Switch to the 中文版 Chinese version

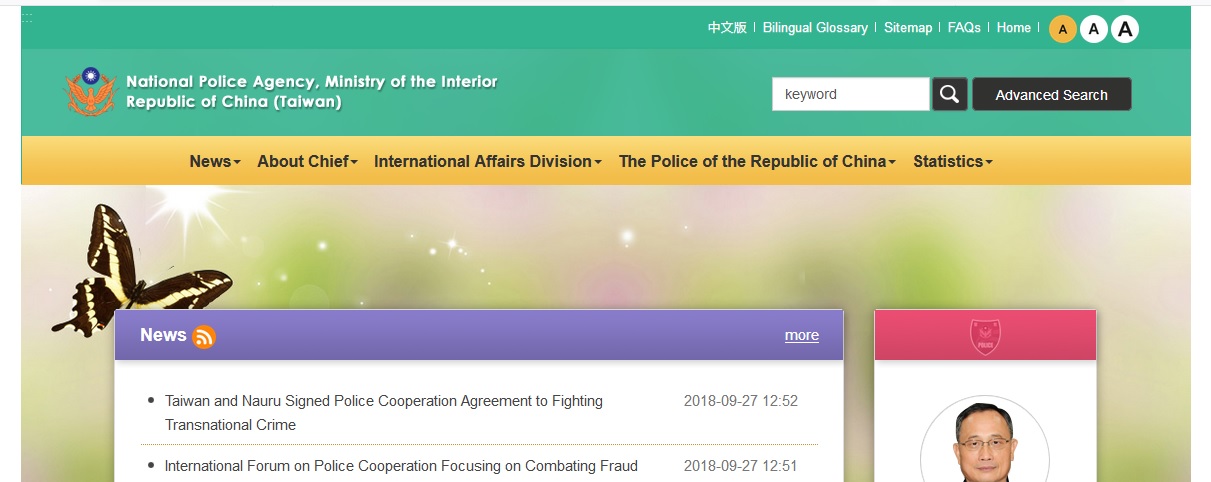click(727, 28)
